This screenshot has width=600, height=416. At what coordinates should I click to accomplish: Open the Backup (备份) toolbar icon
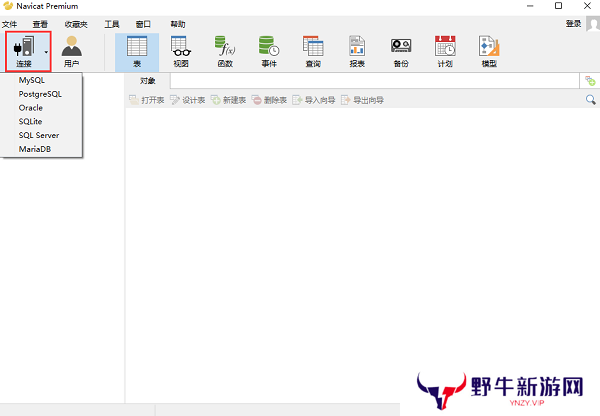(x=401, y=52)
